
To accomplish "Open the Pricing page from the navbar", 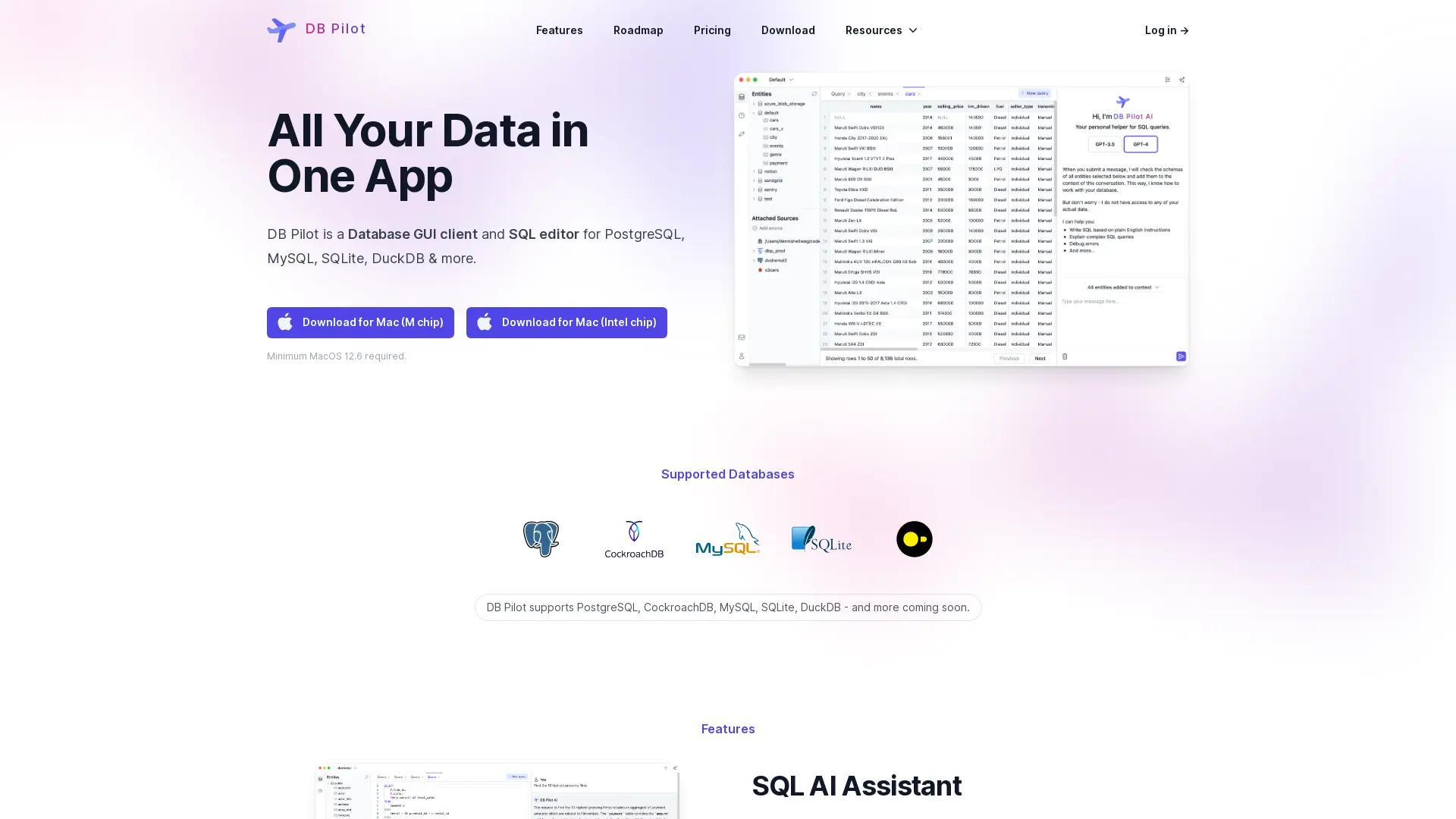I will [x=711, y=30].
